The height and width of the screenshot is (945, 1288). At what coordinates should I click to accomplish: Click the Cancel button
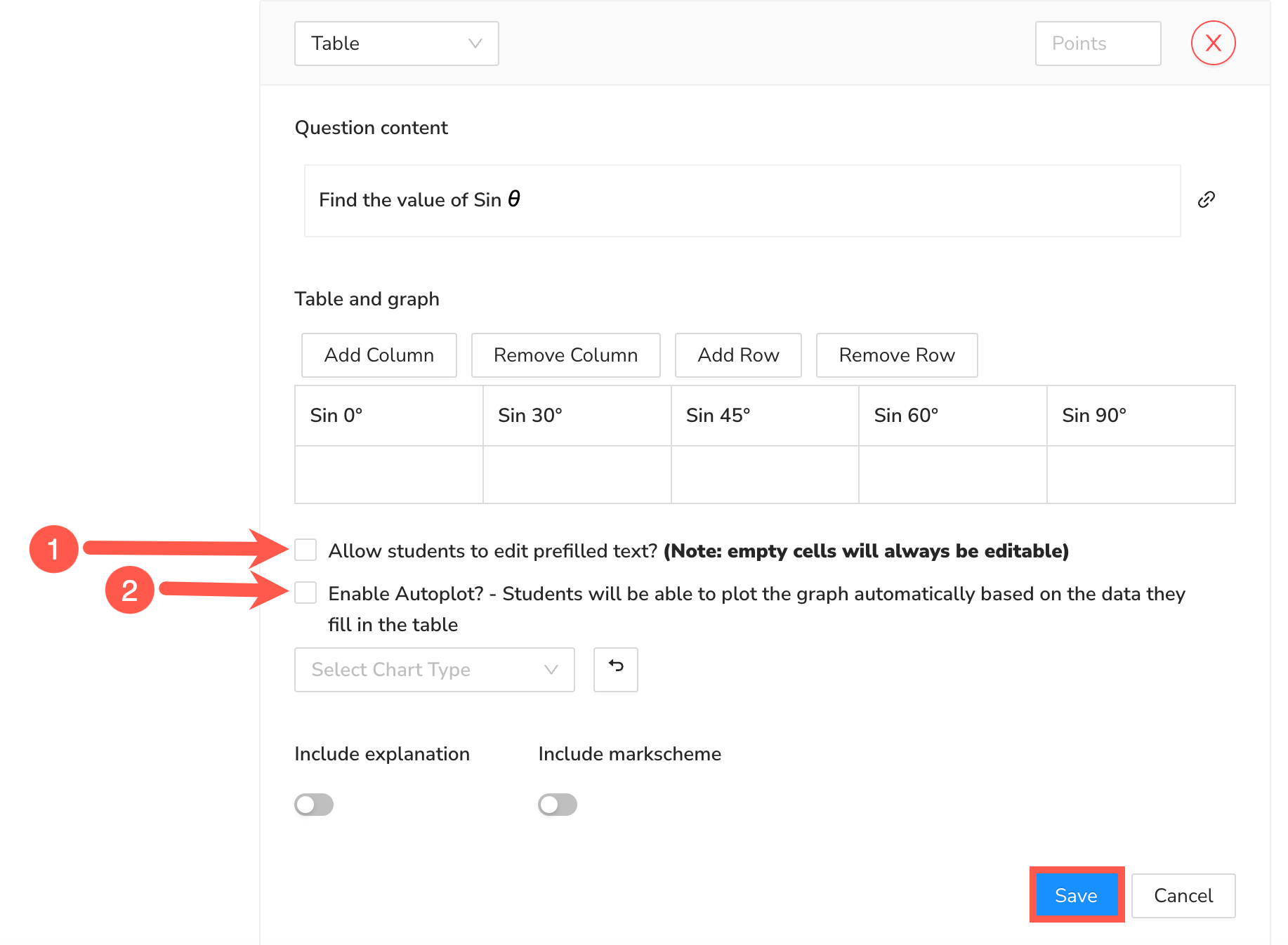1183,895
